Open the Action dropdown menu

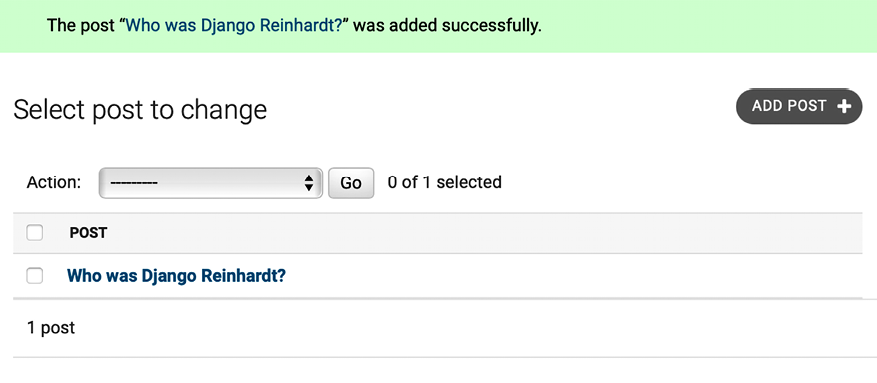211,183
